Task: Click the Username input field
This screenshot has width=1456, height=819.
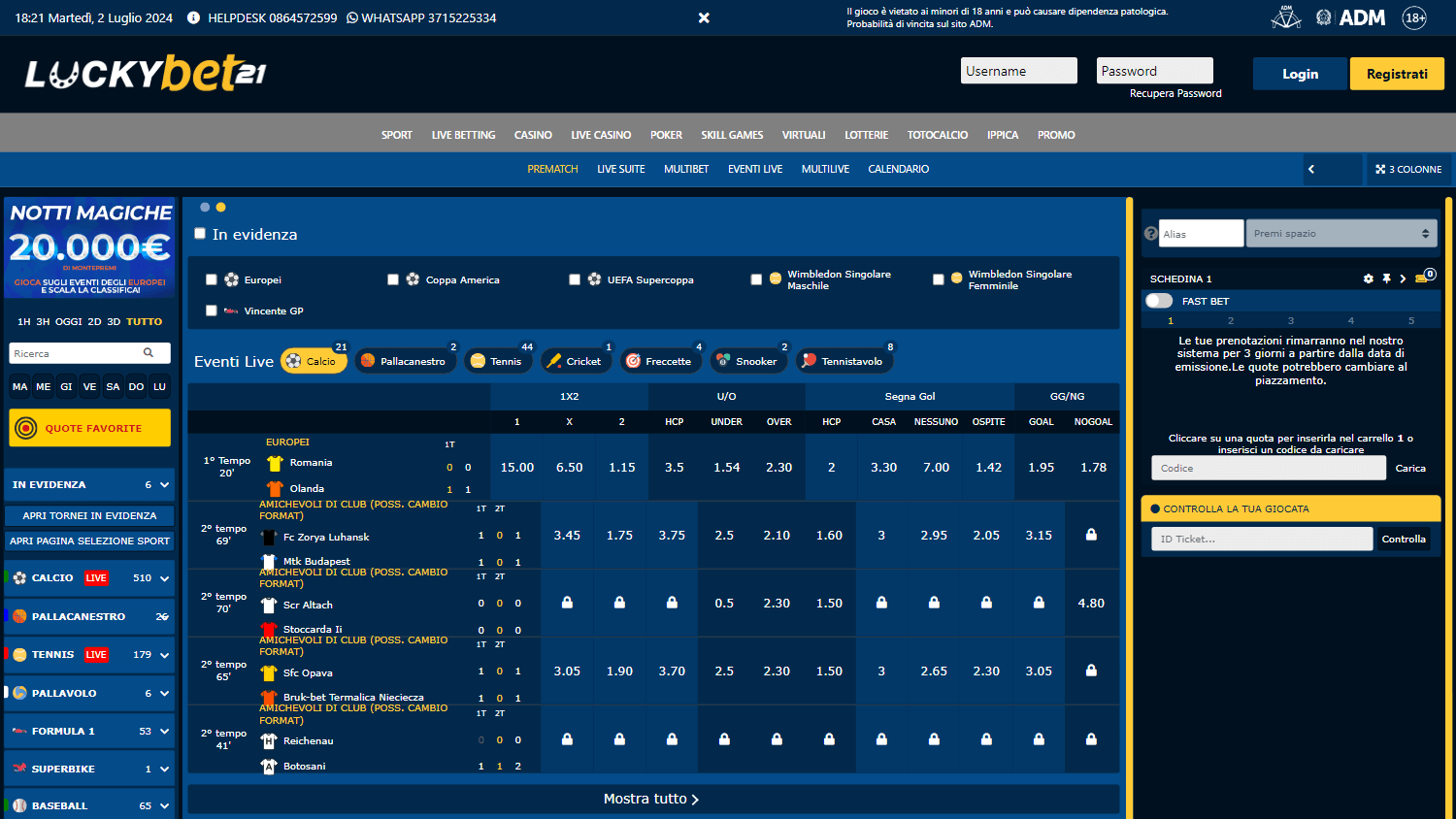Action: coord(1019,71)
